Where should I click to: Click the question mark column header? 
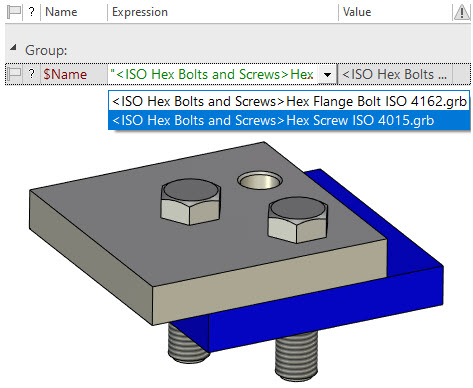(31, 12)
